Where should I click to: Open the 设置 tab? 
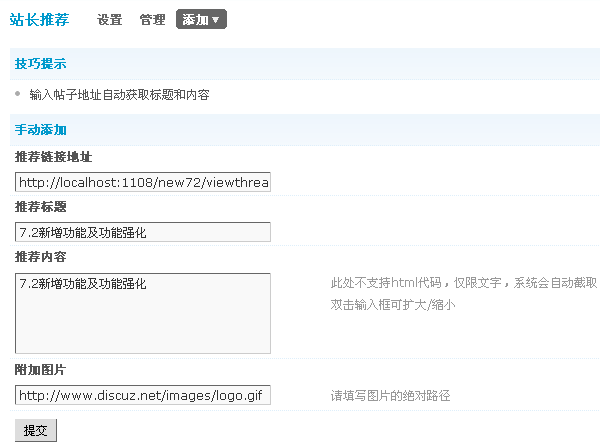pos(109,20)
